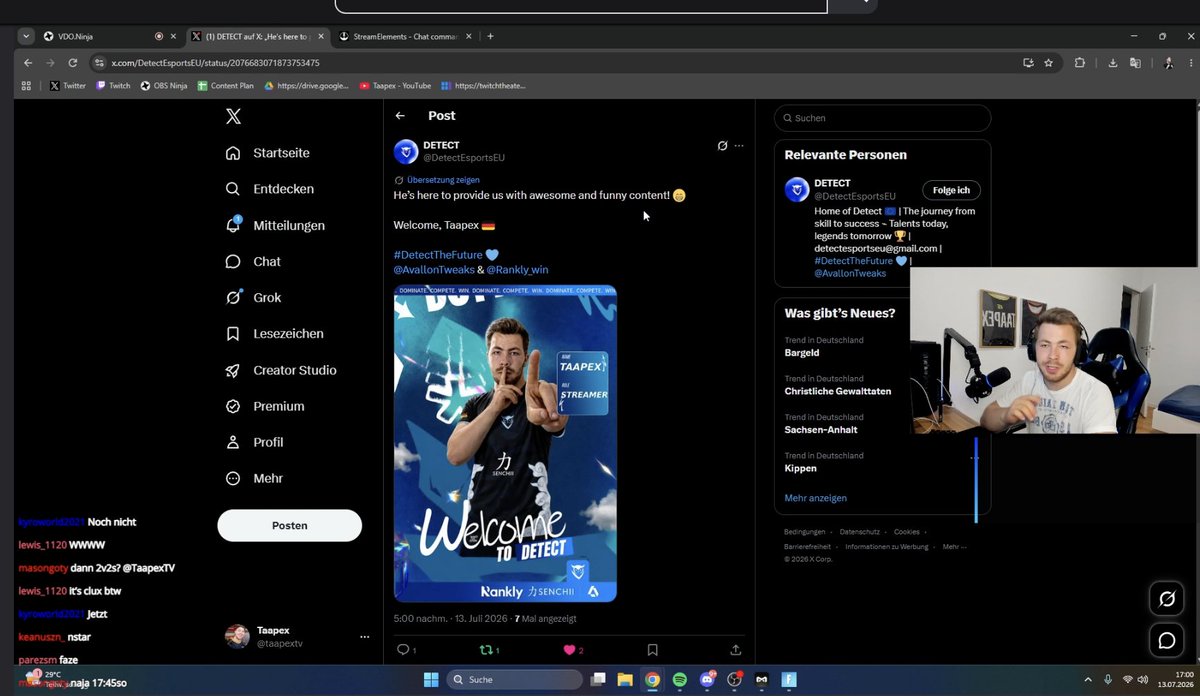The image size is (1200, 696).
Task: Open the OBS Ninja bookmark
Action: pos(164,86)
